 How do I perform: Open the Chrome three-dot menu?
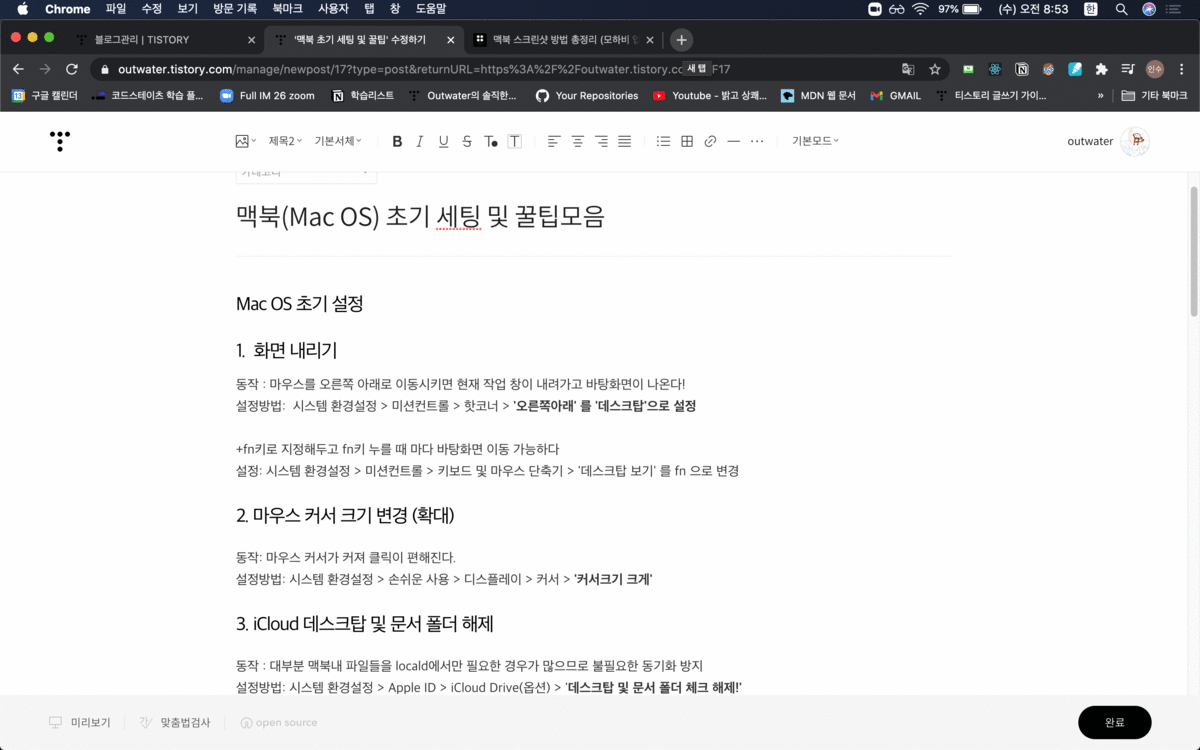(x=1182, y=69)
